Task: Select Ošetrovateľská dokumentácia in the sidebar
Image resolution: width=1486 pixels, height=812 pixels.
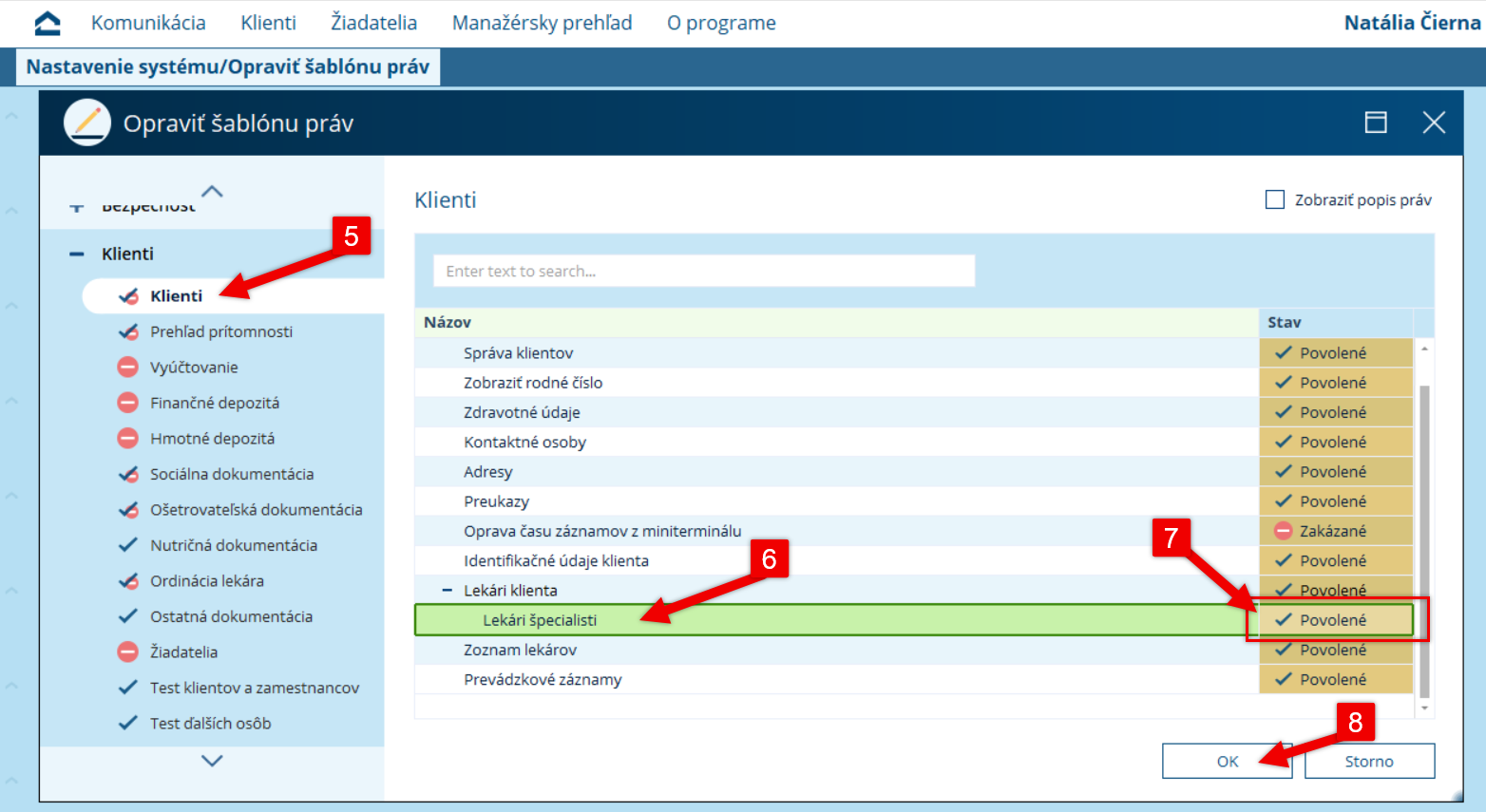Action: [256, 510]
